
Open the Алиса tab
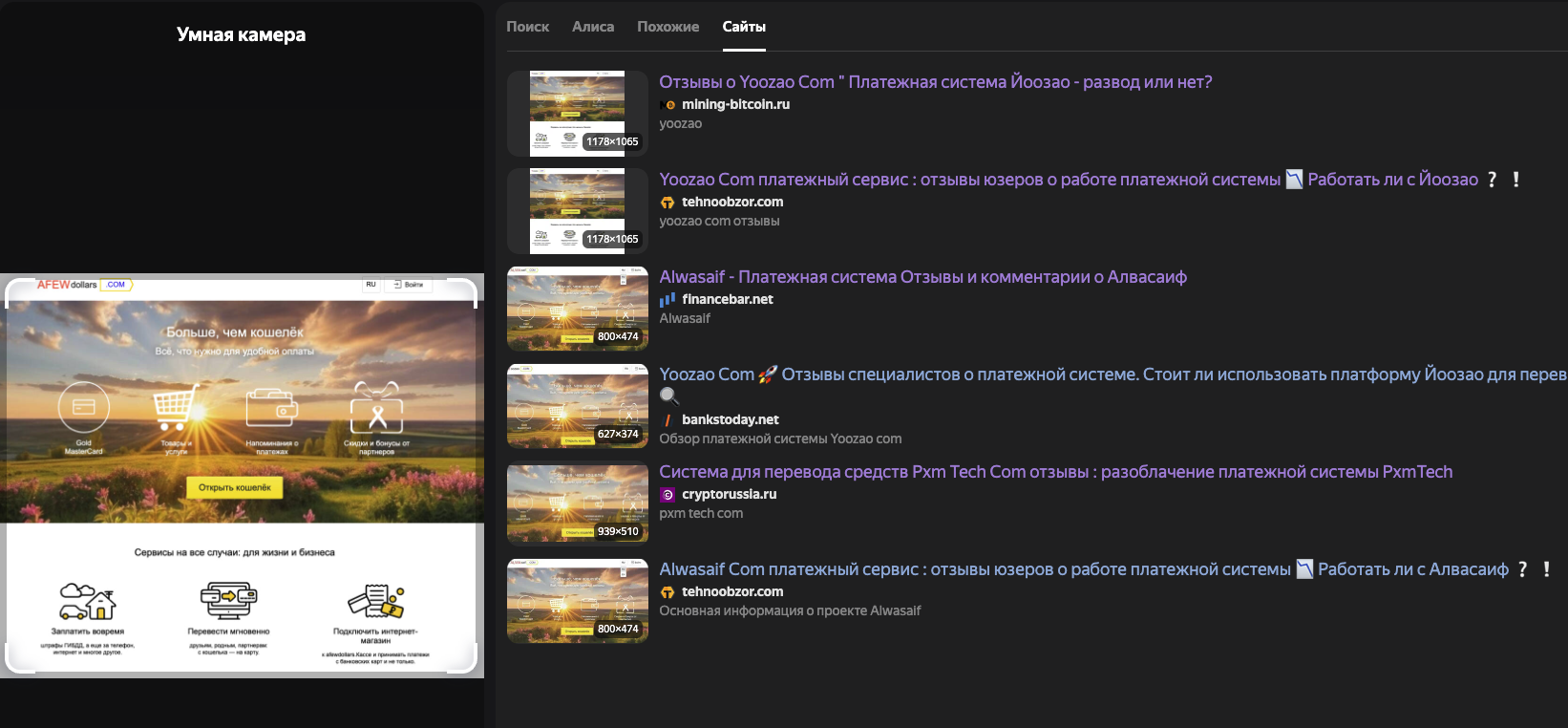(x=593, y=27)
